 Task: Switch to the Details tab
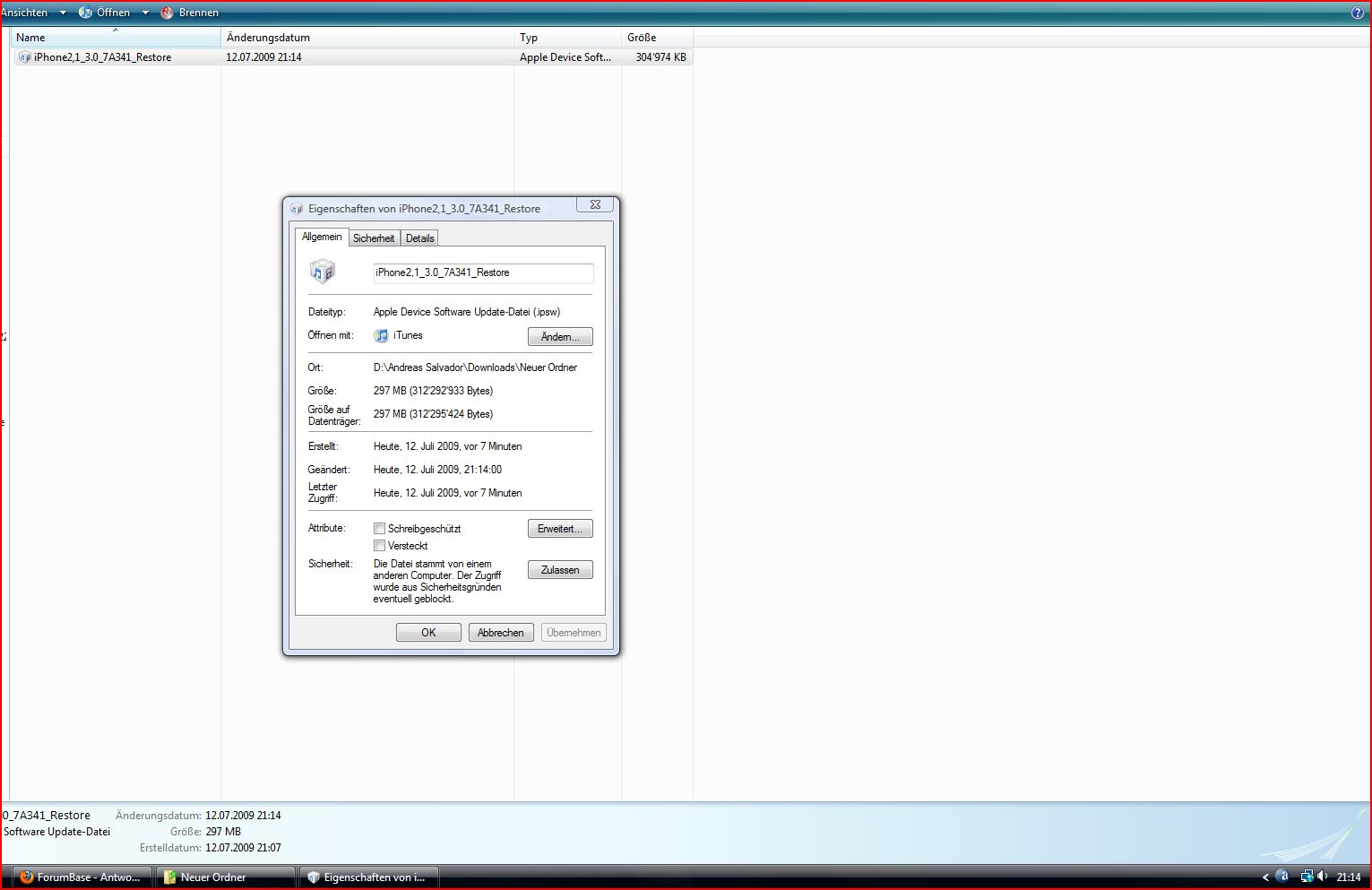[x=419, y=238]
